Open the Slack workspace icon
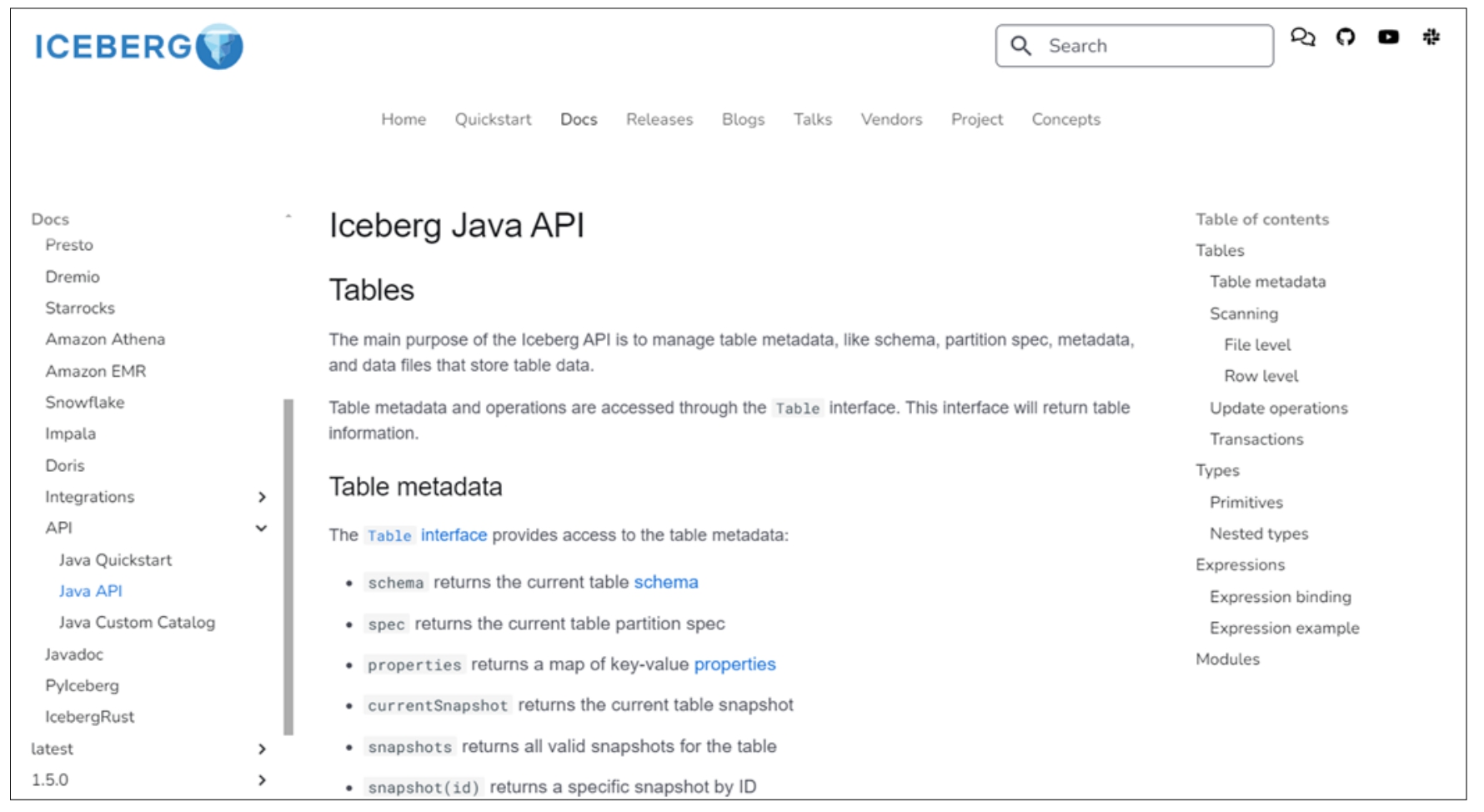 point(1431,37)
